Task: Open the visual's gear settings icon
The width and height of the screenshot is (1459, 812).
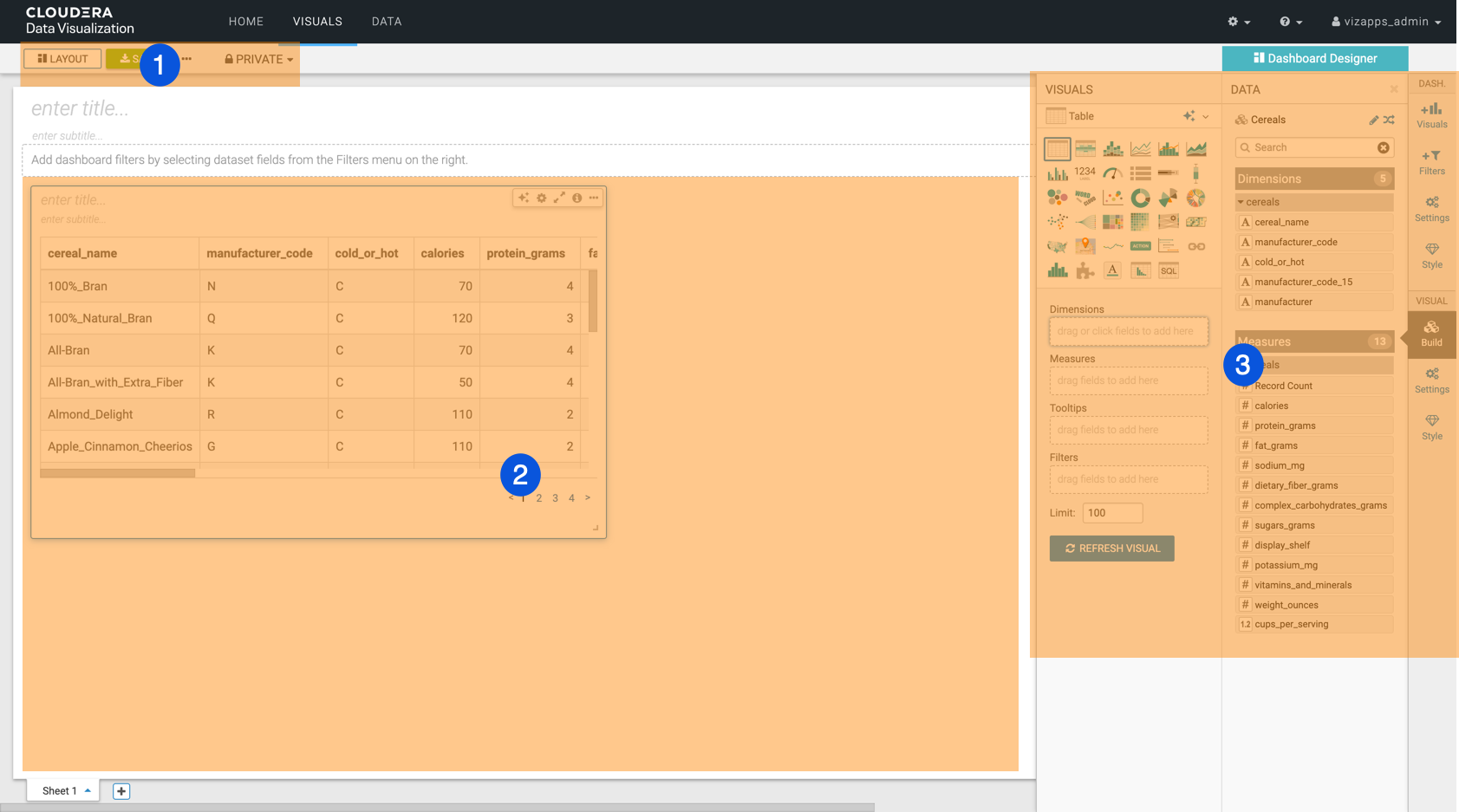Action: 542,198
